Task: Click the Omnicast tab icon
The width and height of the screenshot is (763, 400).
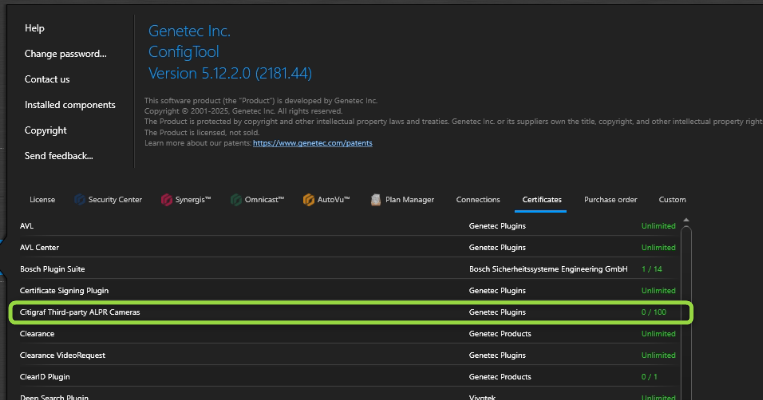Action: [x=236, y=199]
